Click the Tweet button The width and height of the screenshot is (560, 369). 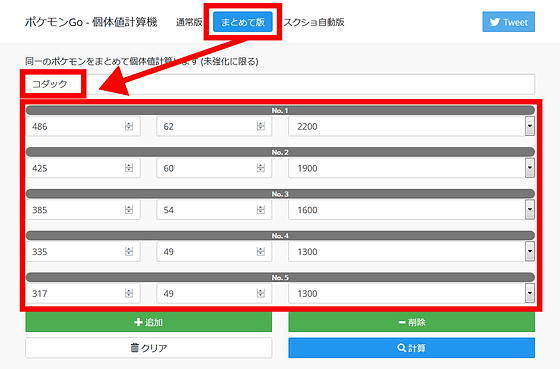[509, 22]
